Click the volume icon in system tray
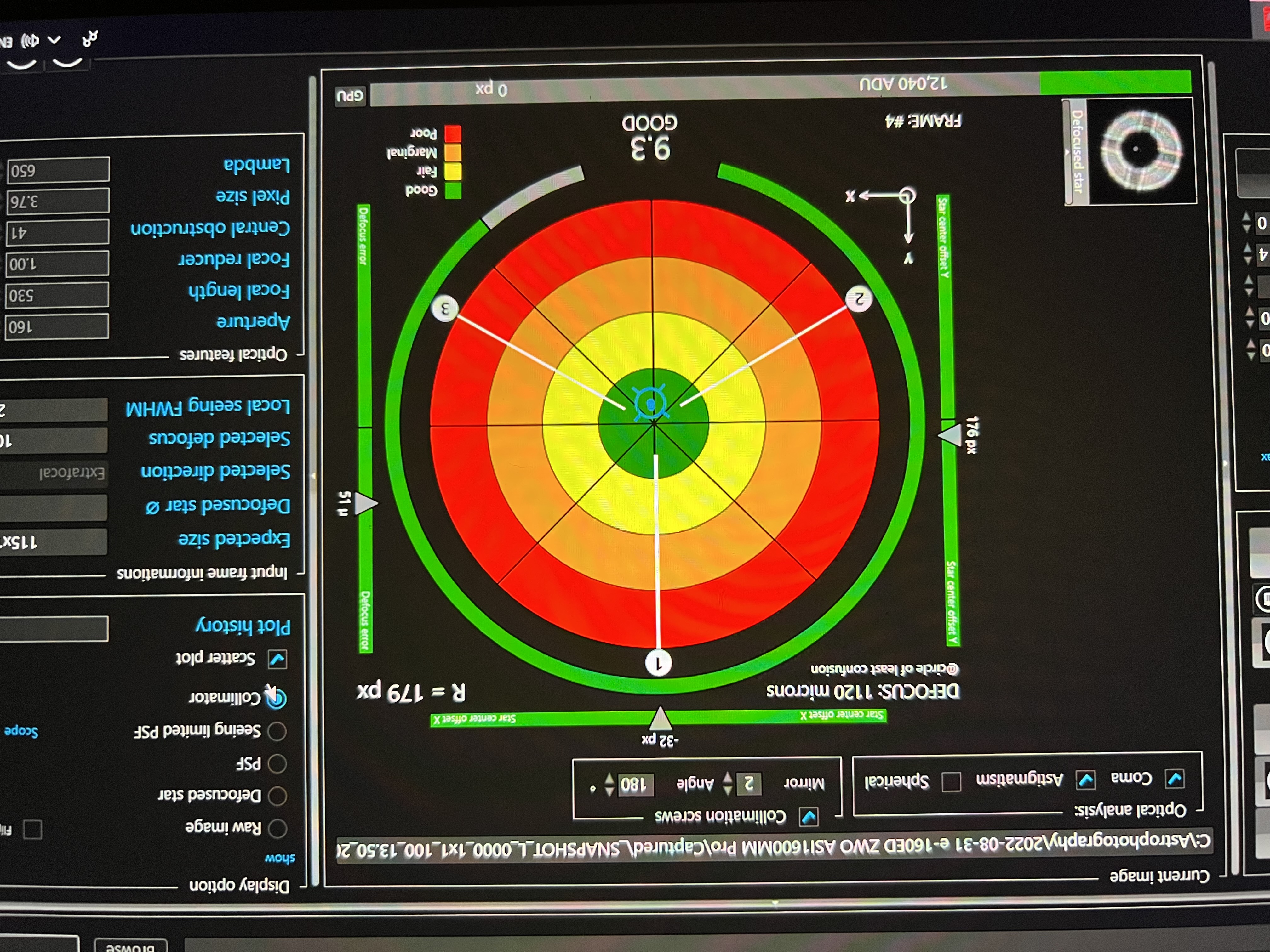 [x=29, y=41]
